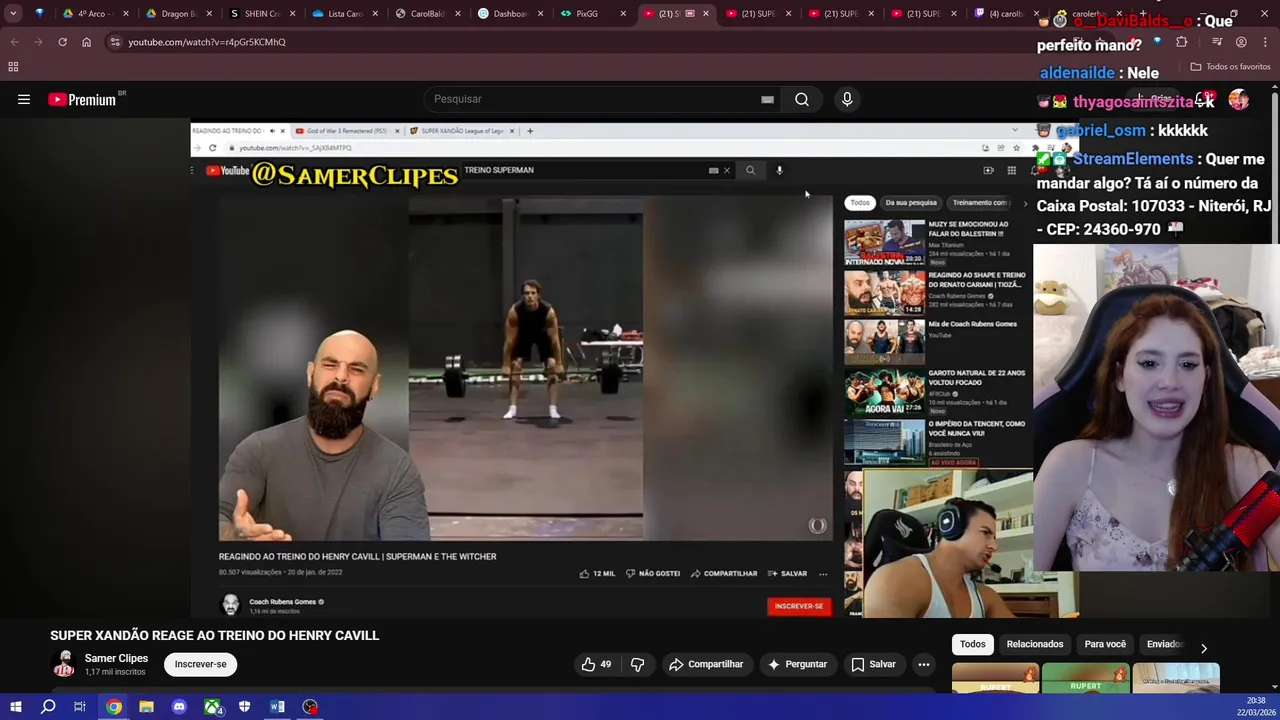Open the browser media controls
The width and height of the screenshot is (1280, 720).
pos(1217,42)
